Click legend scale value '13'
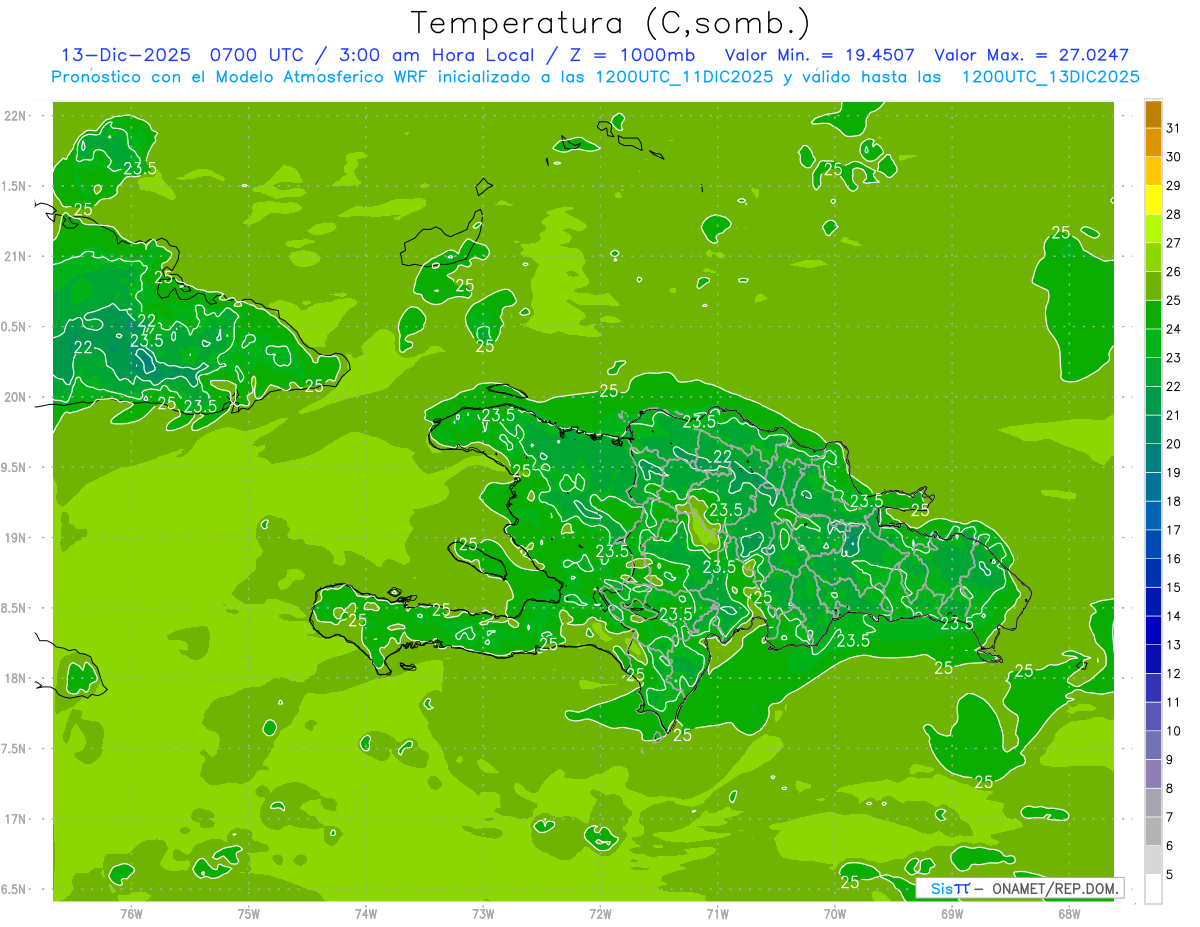Screen dimensions: 1200x927 click(x=1174, y=645)
